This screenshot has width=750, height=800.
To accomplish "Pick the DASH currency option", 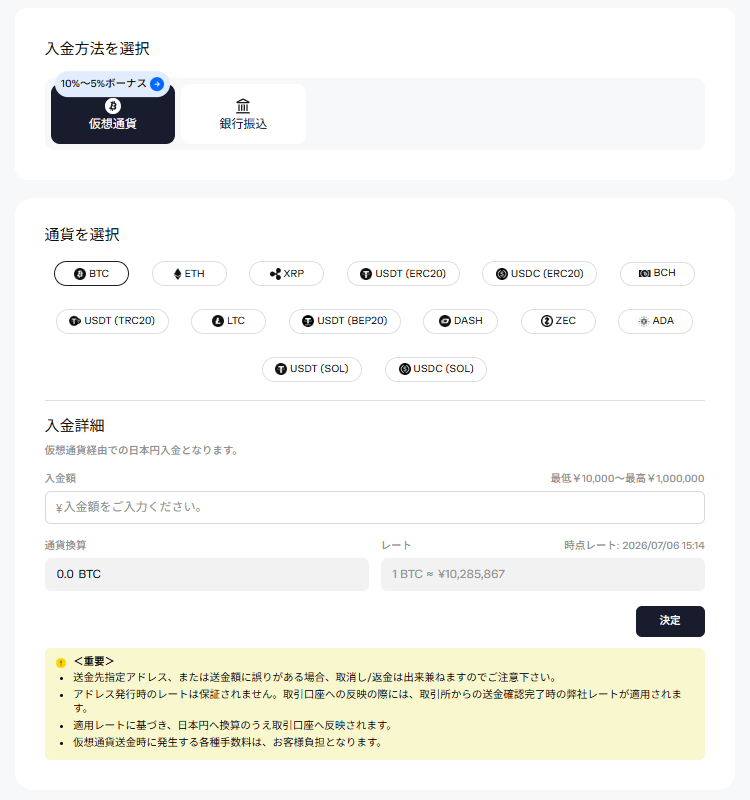I will [460, 321].
